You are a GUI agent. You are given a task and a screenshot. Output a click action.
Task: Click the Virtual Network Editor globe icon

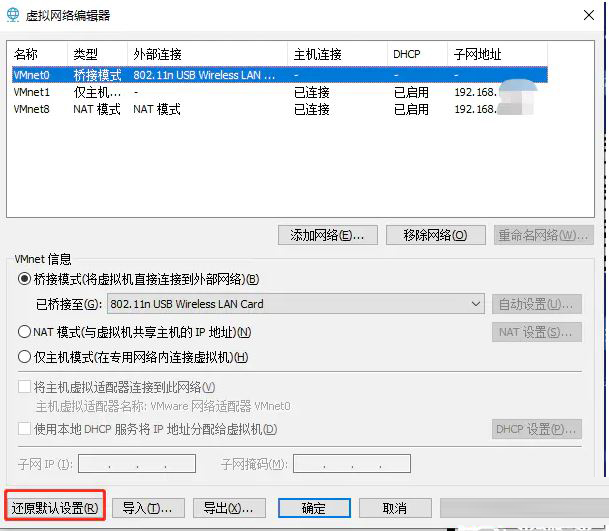[13, 15]
